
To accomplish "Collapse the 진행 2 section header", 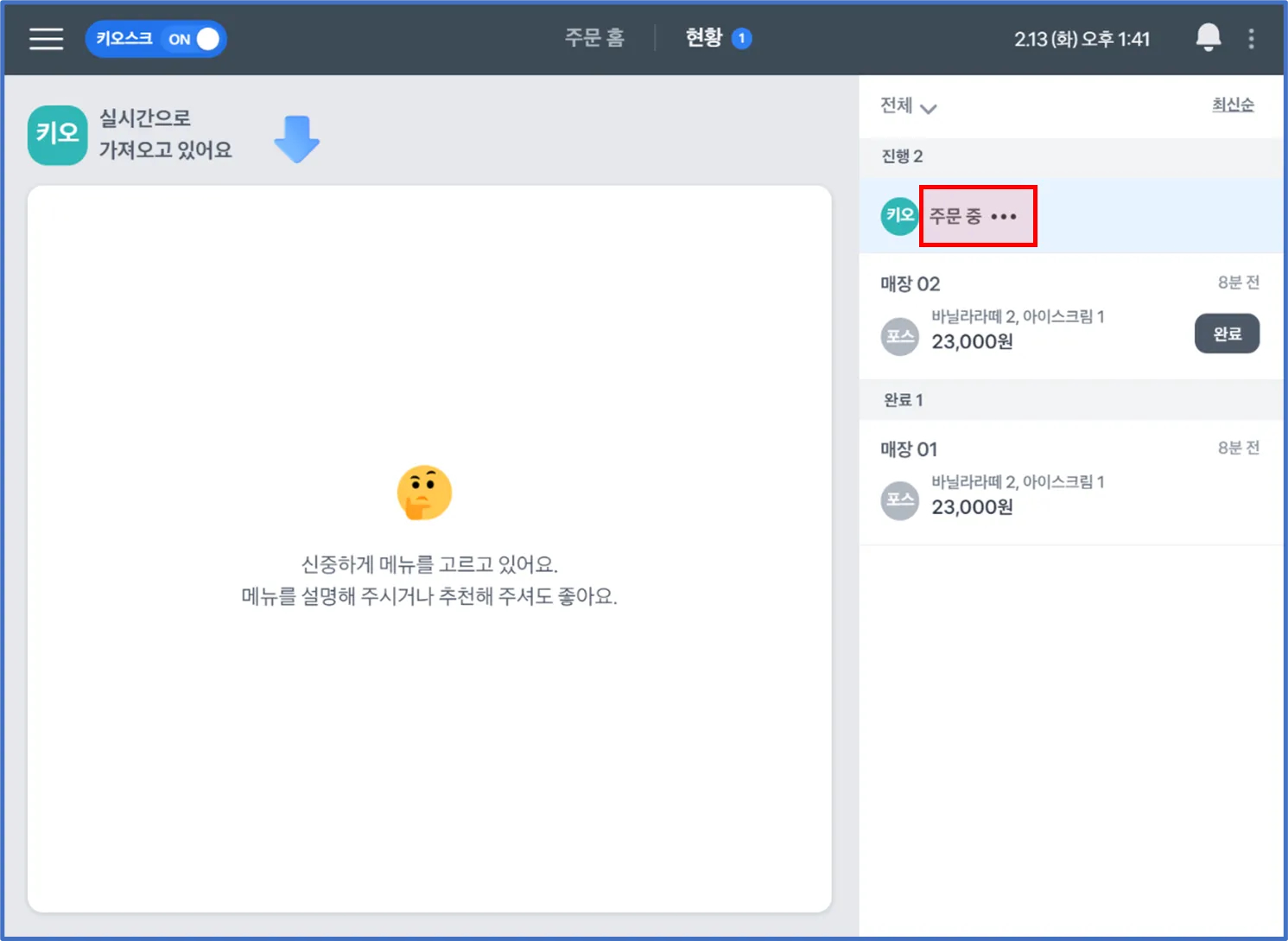I will (902, 156).
